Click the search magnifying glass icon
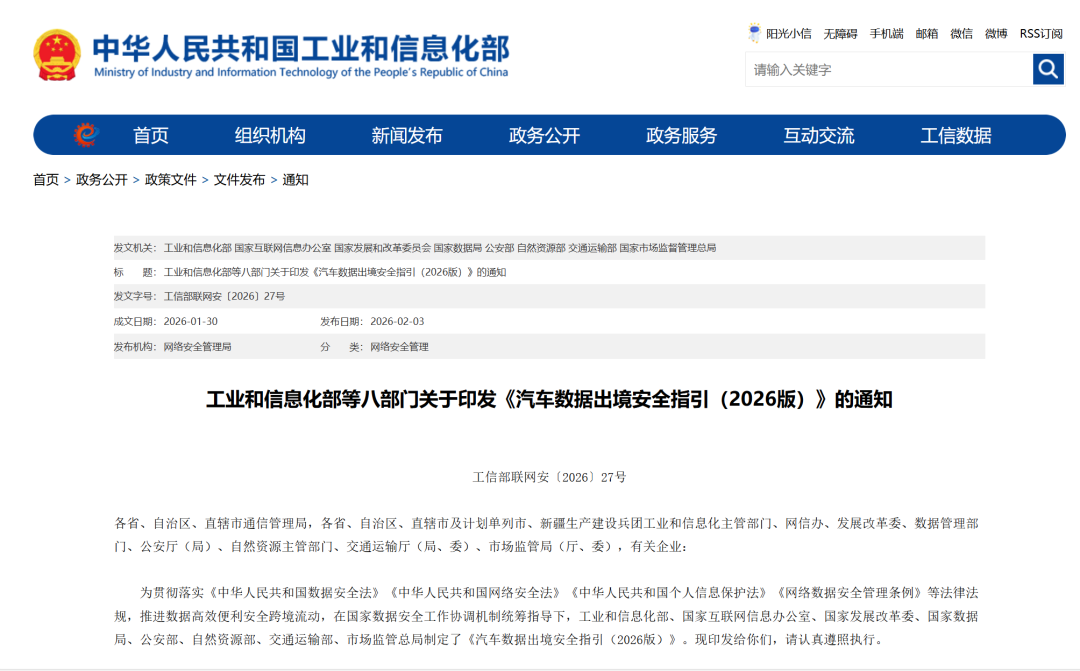The image size is (1080, 671). click(1047, 70)
